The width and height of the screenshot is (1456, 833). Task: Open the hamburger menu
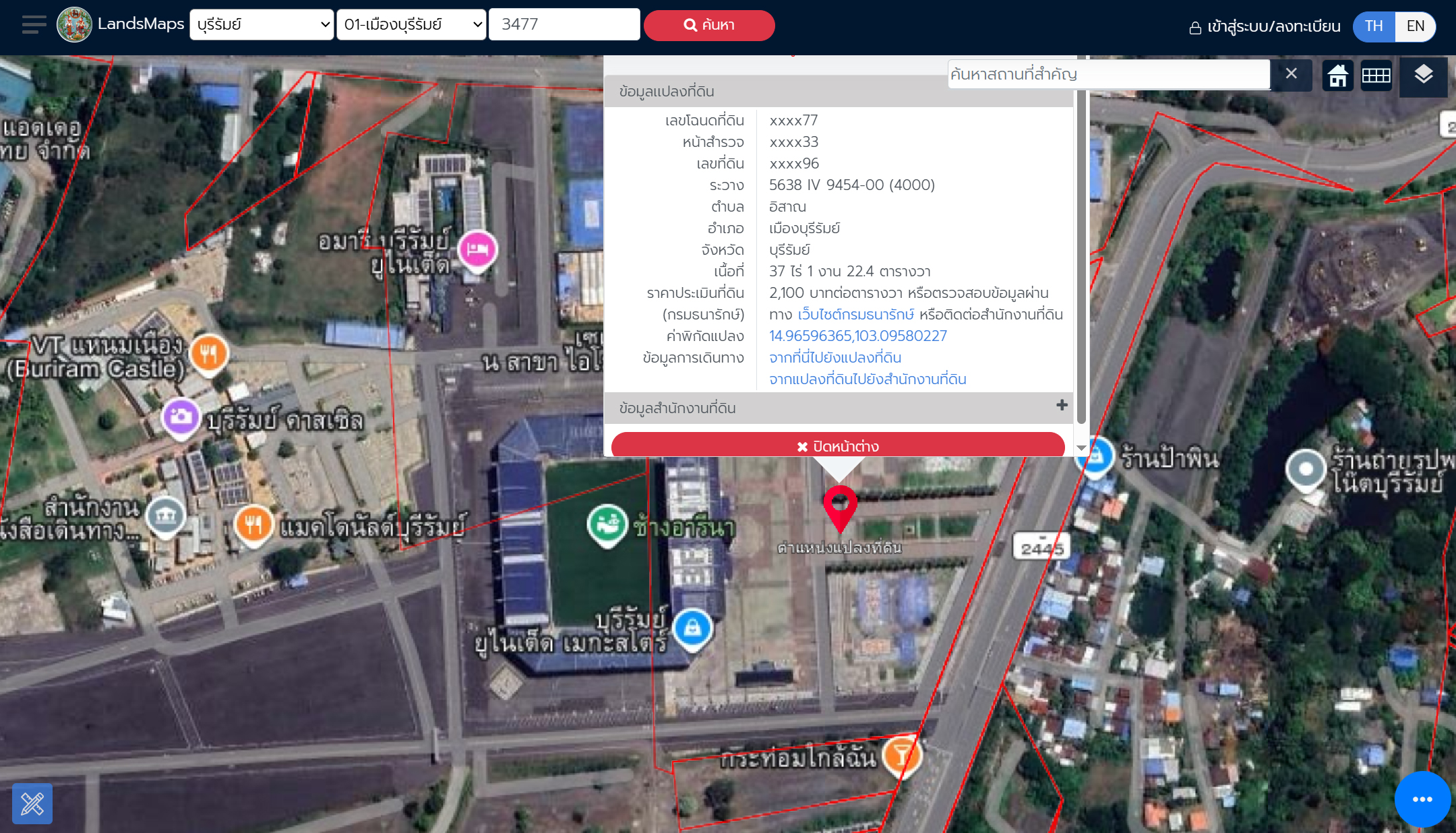coord(34,25)
